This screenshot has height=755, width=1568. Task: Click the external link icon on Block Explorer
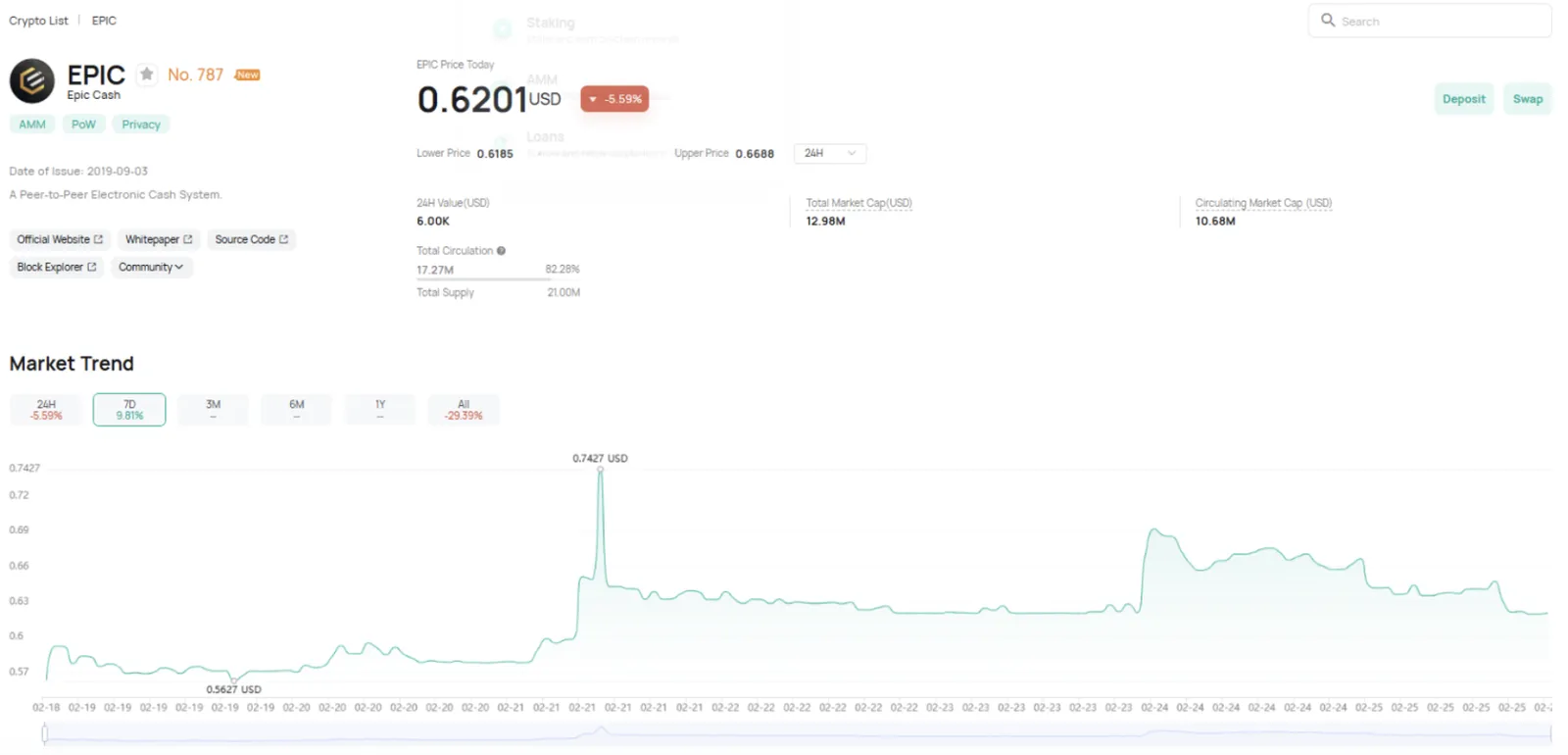coord(92,267)
